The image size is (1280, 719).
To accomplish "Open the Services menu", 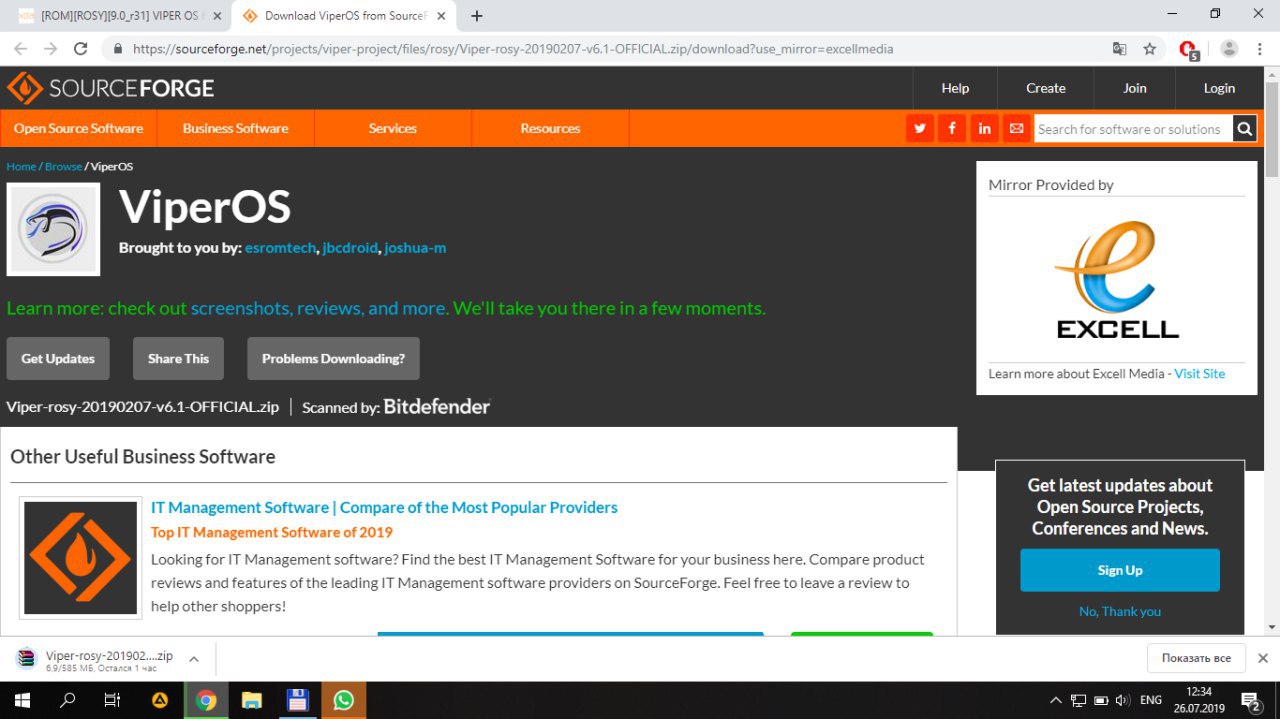I will click(393, 128).
